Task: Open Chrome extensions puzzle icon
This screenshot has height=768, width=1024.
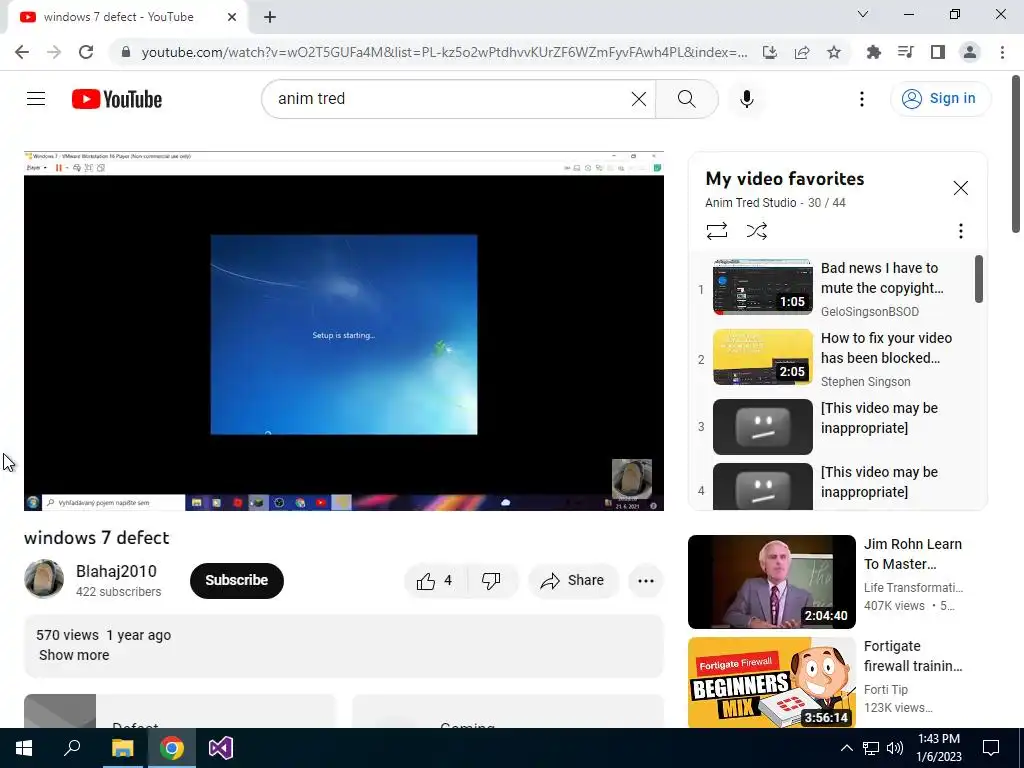Action: point(873,52)
